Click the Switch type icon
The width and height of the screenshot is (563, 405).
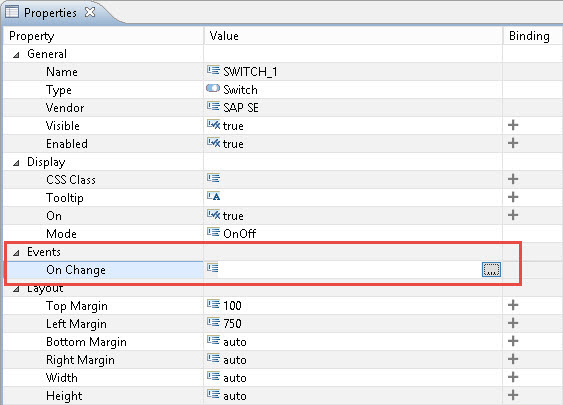click(x=213, y=88)
